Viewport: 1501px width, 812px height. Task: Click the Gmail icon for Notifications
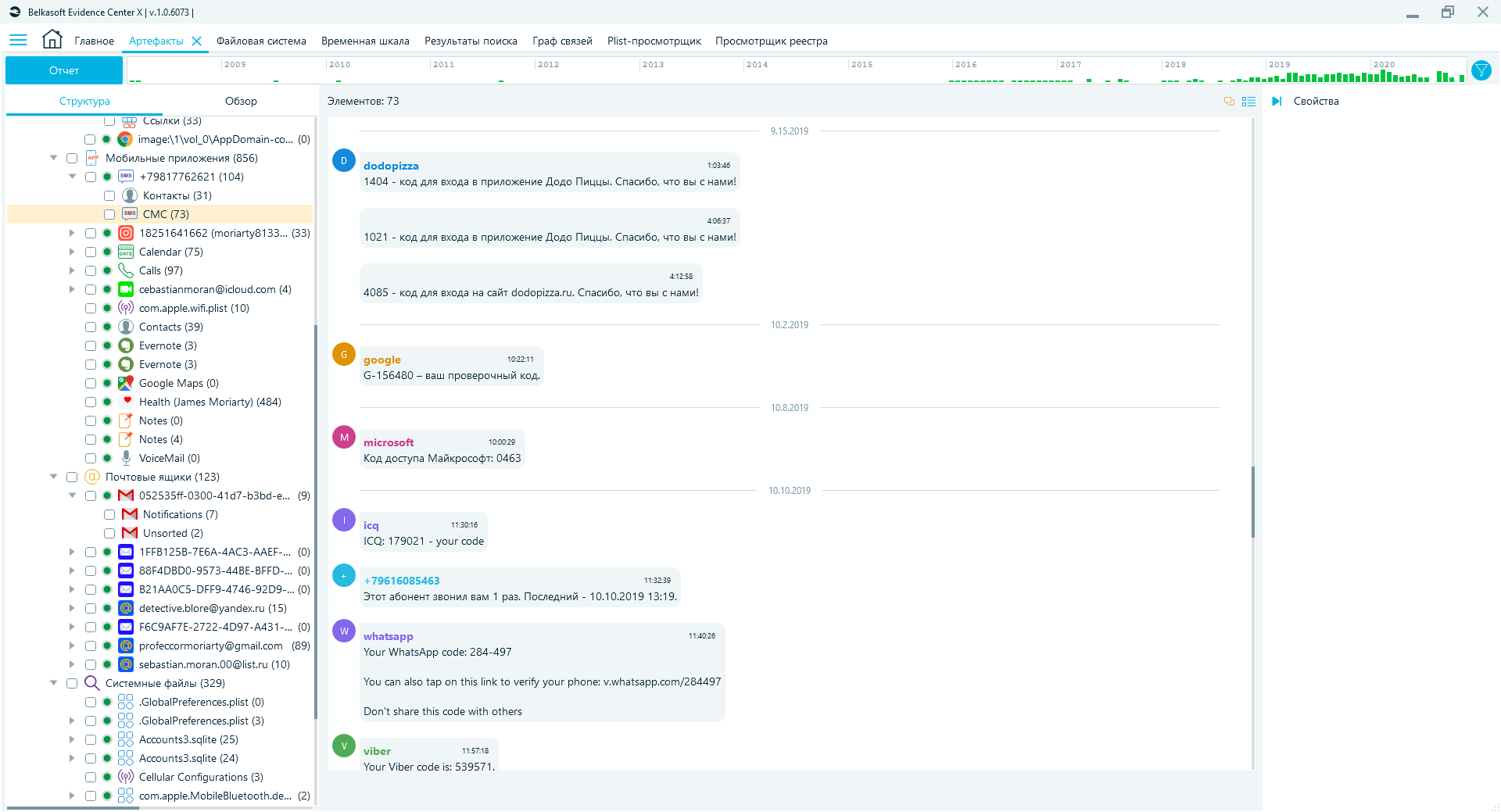coord(130,514)
